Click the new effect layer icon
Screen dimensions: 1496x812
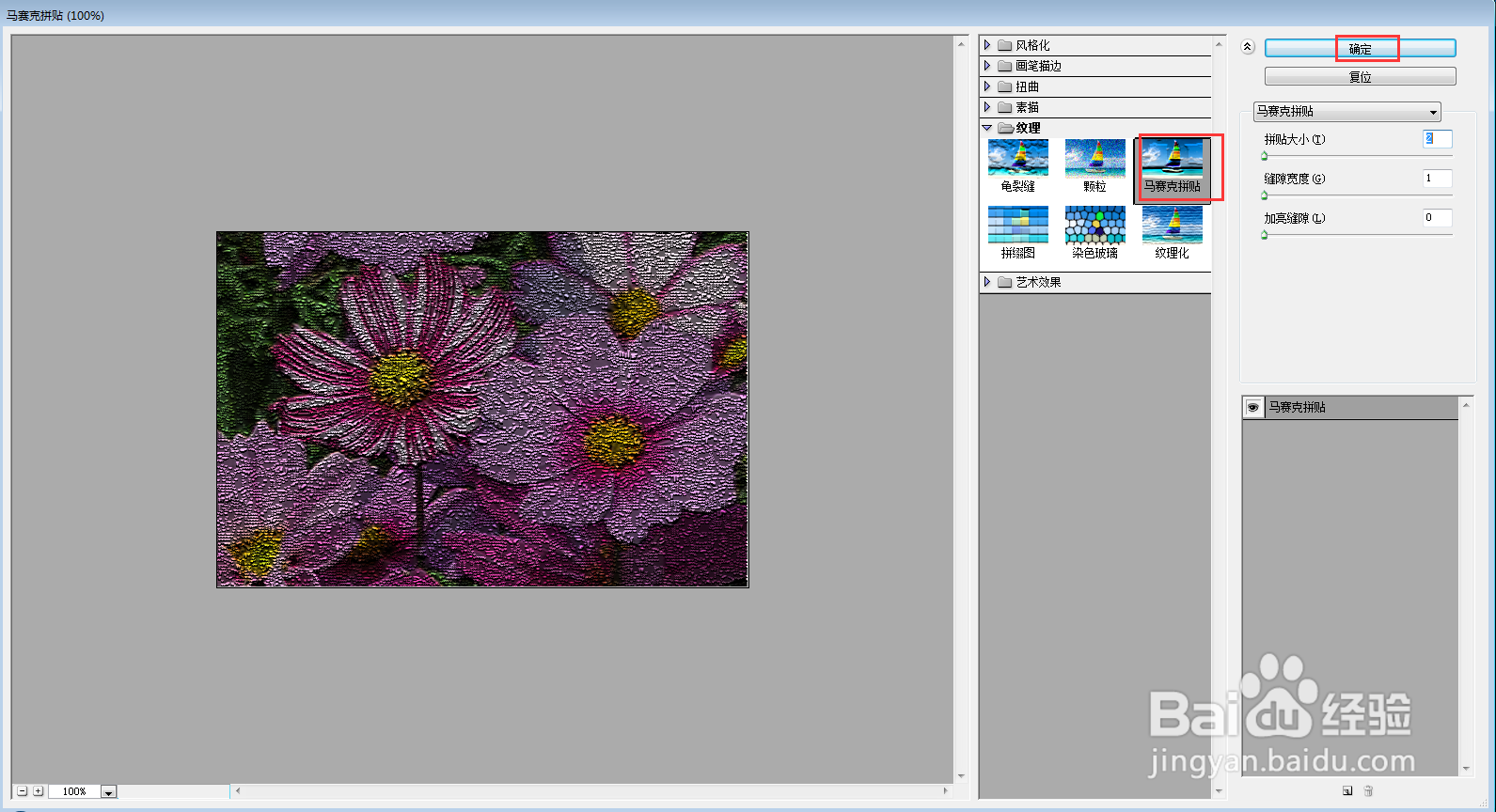(1347, 790)
